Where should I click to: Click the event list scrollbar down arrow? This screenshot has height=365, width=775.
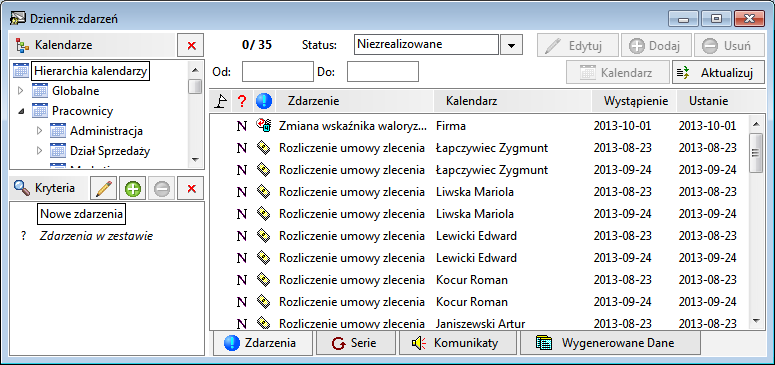click(x=756, y=321)
